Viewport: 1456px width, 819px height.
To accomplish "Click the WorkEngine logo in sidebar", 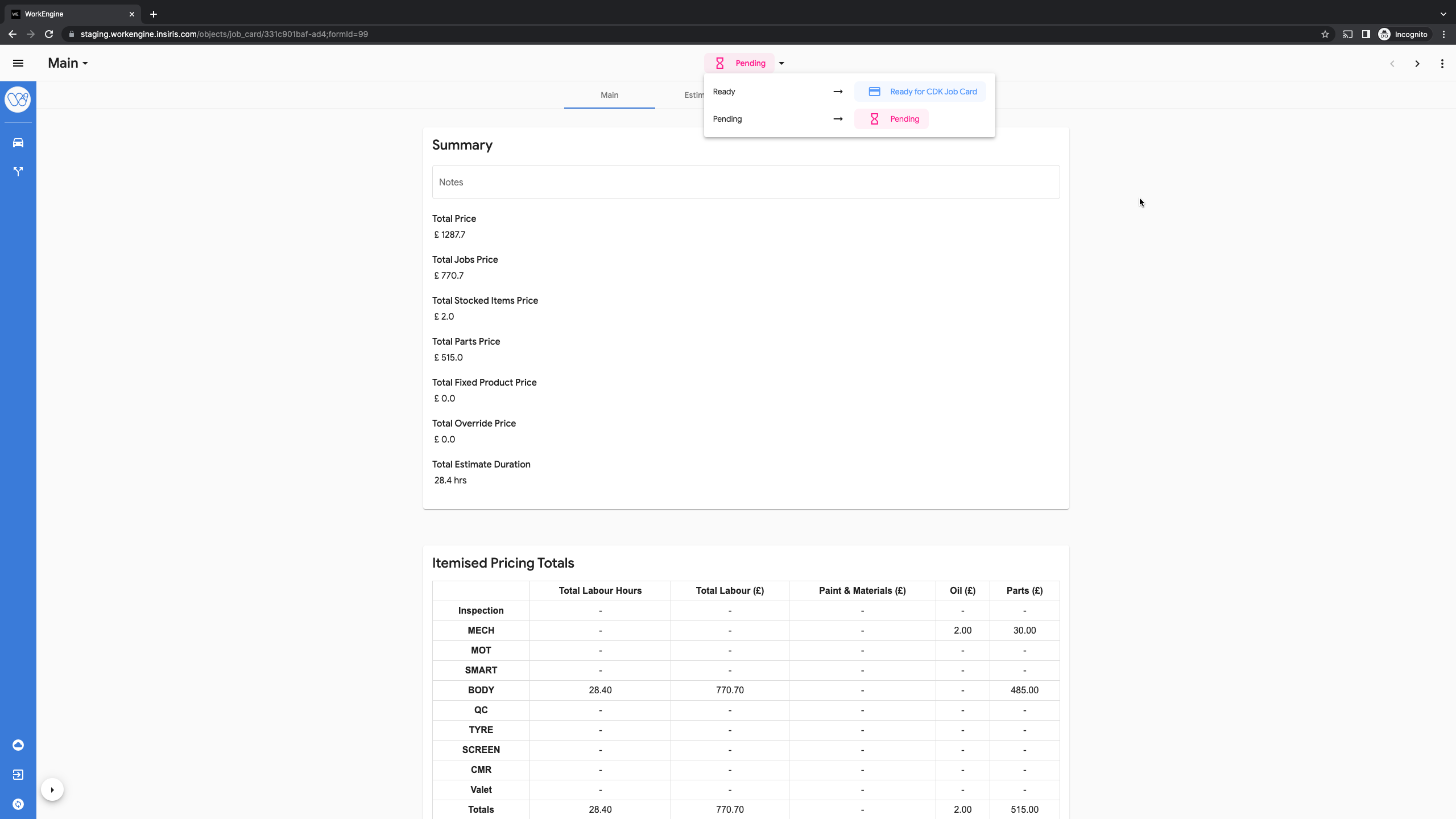I will click(x=18, y=100).
